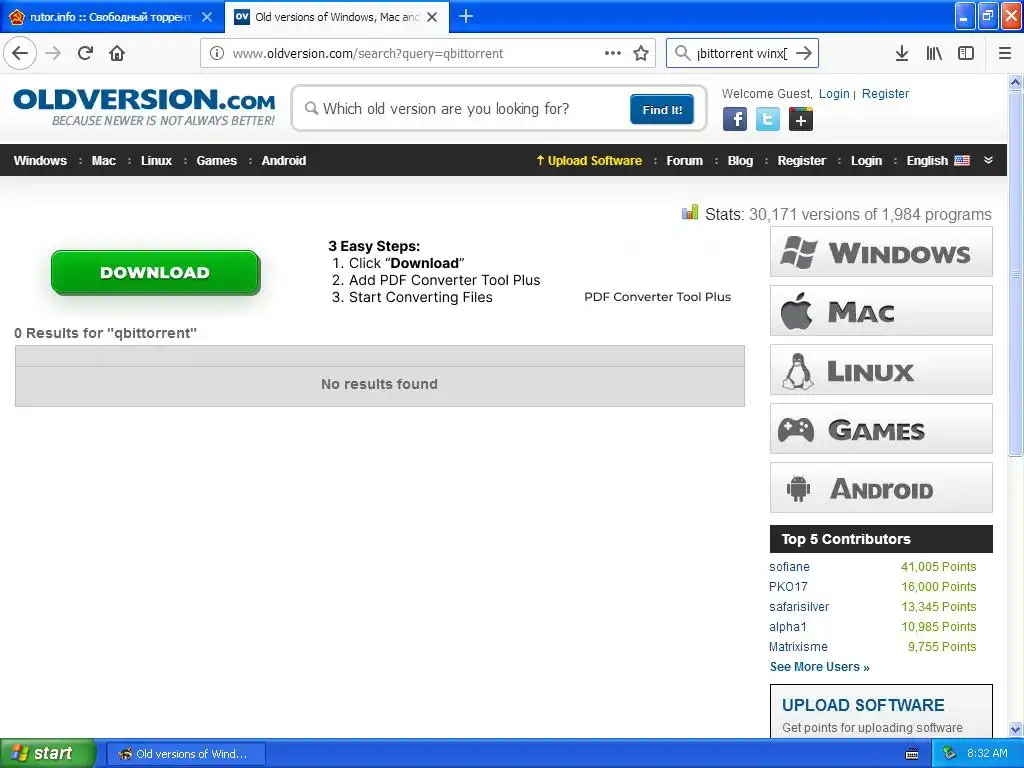Image resolution: width=1024 pixels, height=768 pixels.
Task: Submit browser search with the arrow button
Action: 804,53
